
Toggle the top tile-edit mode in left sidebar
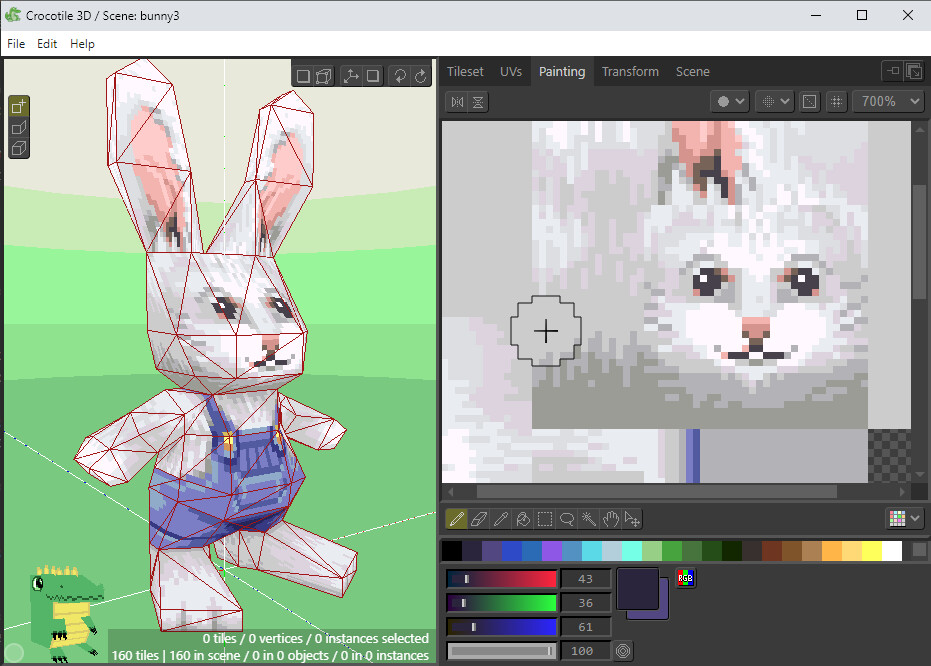point(17,104)
